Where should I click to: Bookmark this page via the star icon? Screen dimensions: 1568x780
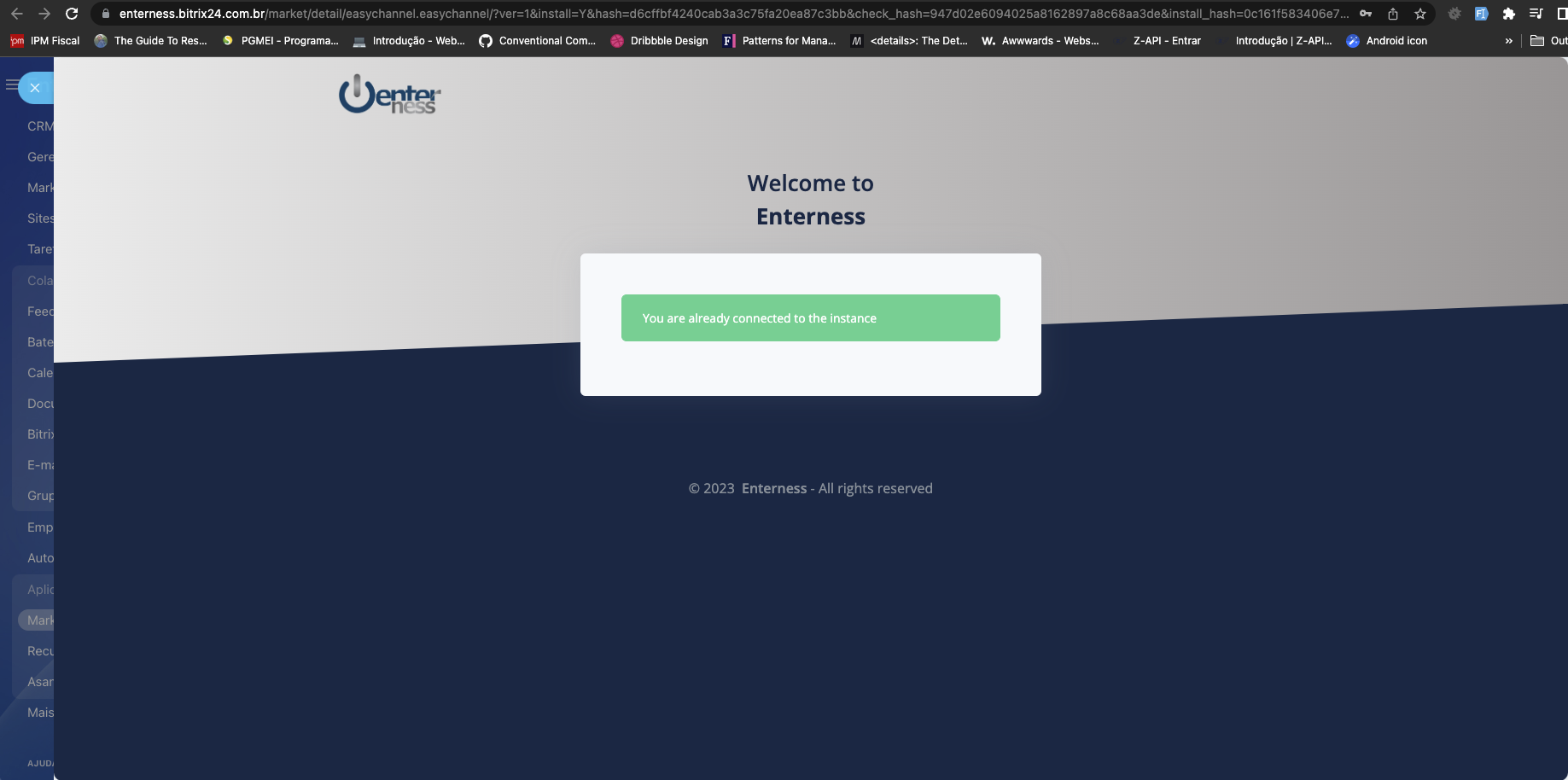pyautogui.click(x=1420, y=13)
